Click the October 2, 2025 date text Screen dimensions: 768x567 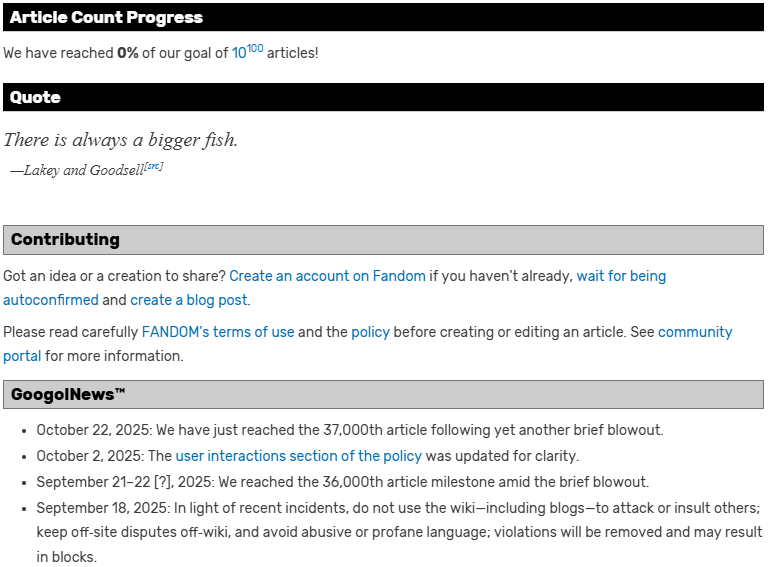point(89,456)
